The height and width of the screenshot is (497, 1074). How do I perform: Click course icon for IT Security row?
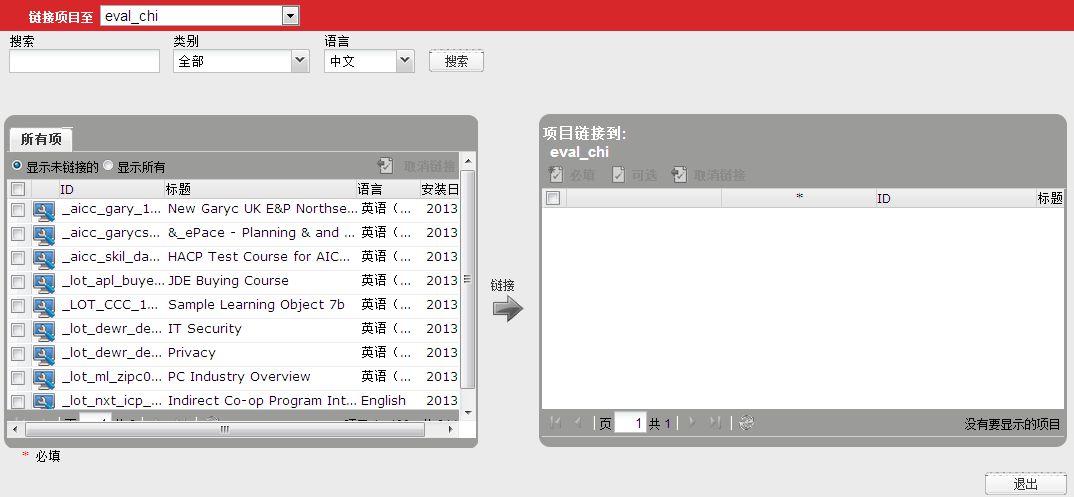(45, 330)
